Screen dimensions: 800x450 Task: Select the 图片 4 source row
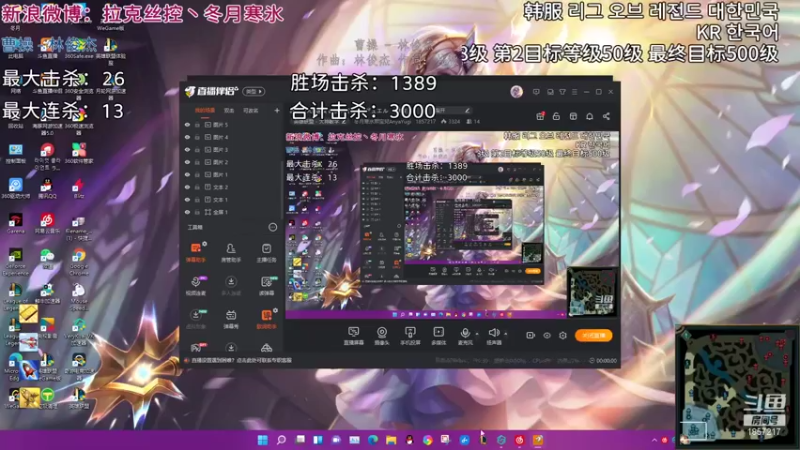(232, 137)
